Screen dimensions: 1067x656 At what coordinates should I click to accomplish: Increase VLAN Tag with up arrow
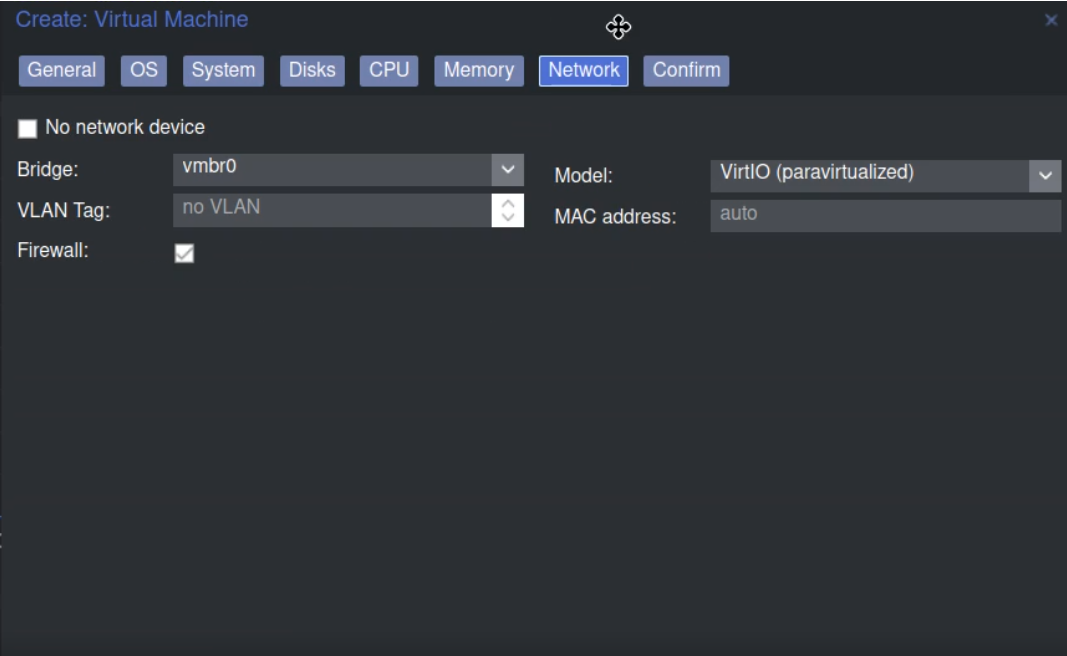click(x=508, y=202)
